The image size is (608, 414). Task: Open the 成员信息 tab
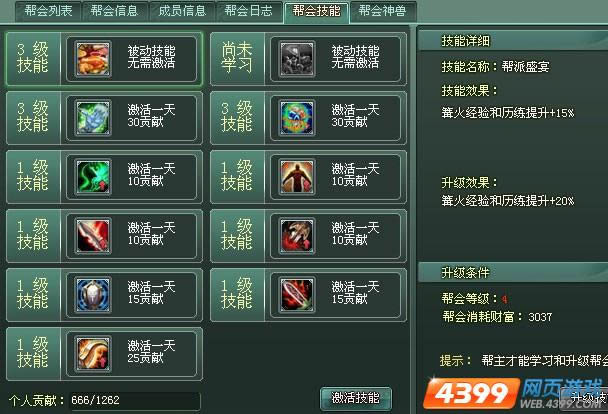pos(182,11)
